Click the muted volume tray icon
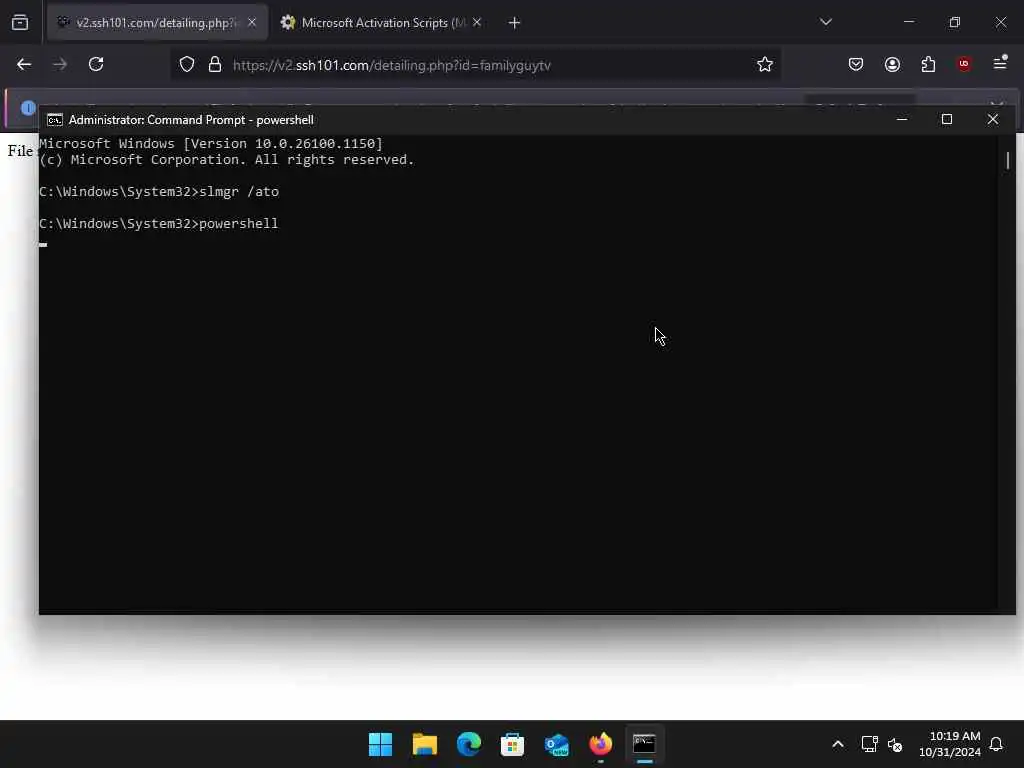This screenshot has width=1024, height=768. click(895, 744)
